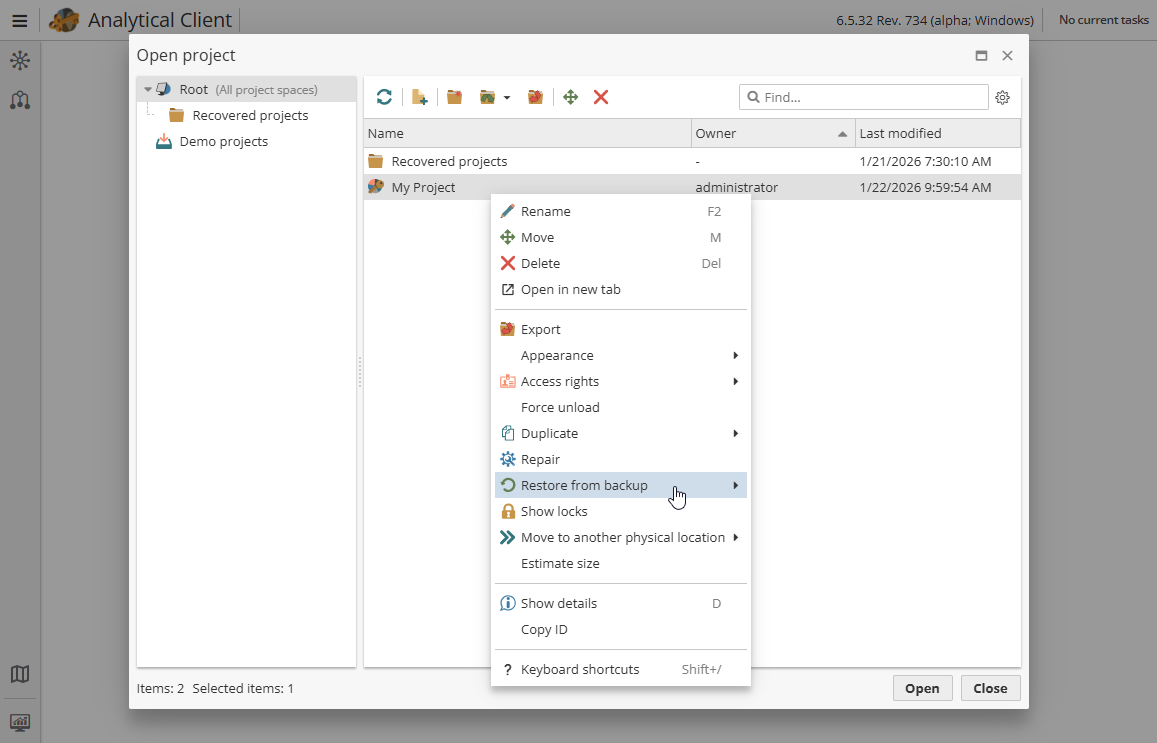Image resolution: width=1157 pixels, height=743 pixels.
Task: Click the Find search field
Action: coord(863,96)
